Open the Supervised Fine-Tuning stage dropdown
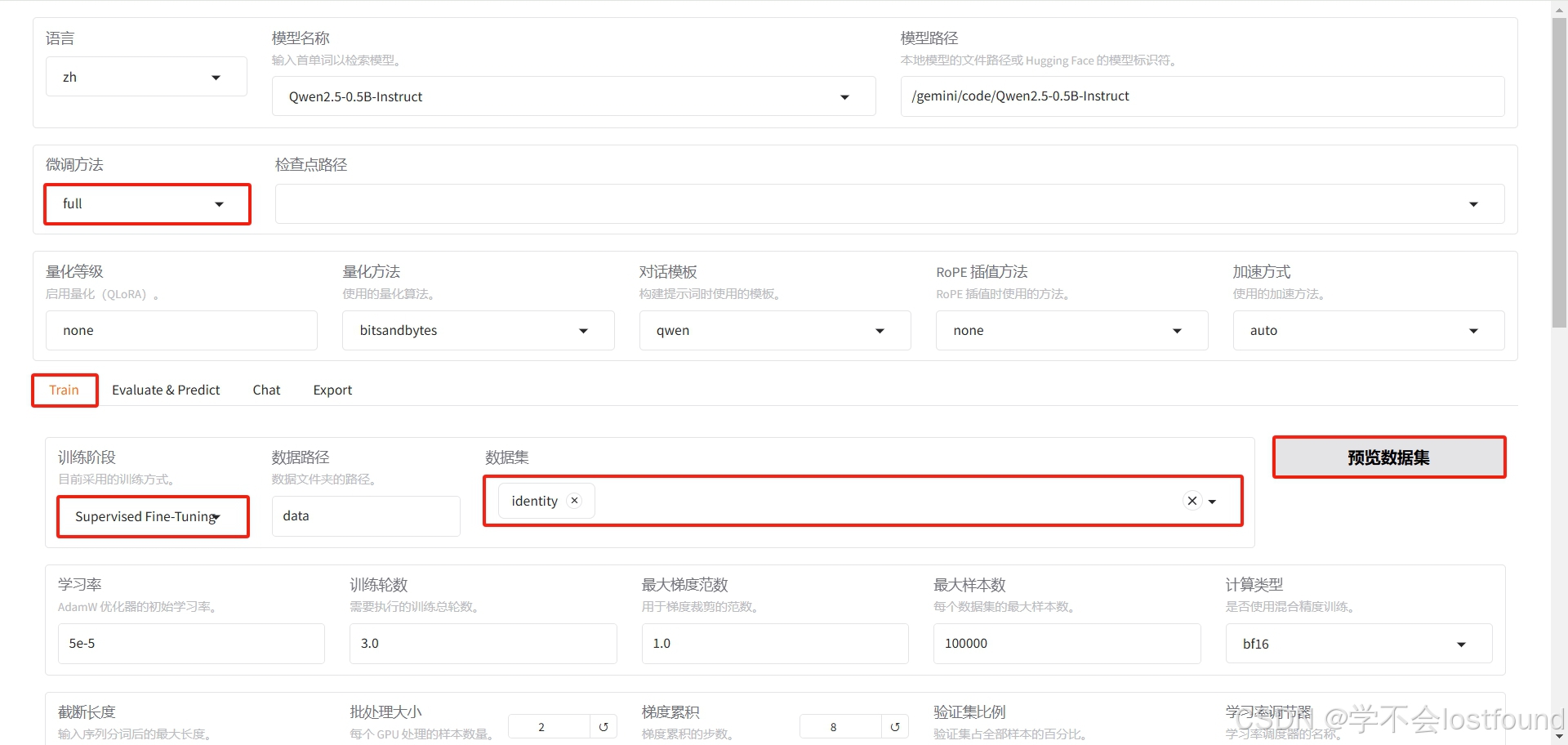This screenshot has height=745, width=1568. click(153, 516)
